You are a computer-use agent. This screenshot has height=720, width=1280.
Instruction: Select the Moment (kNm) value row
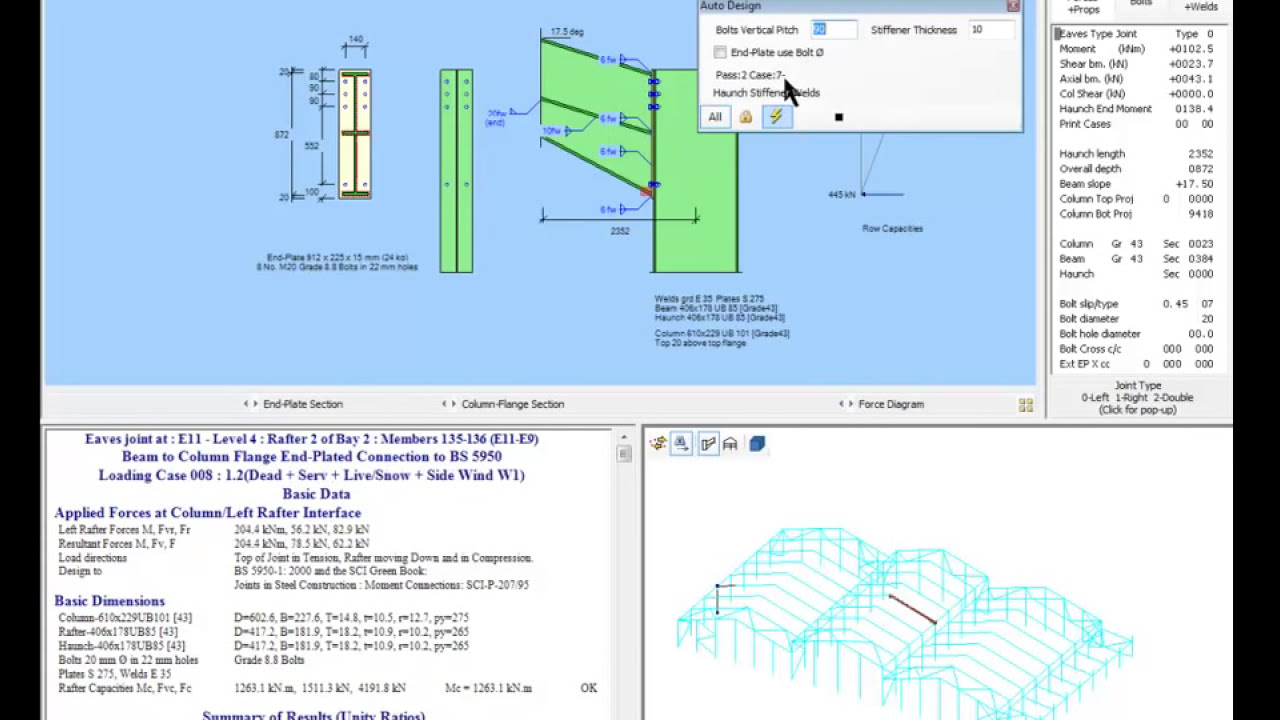point(1137,49)
